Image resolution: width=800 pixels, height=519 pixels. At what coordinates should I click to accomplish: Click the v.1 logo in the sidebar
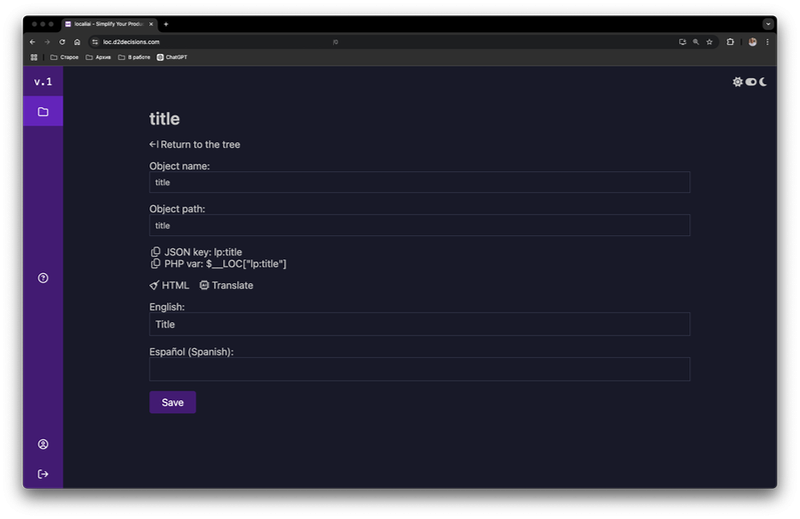(43, 82)
